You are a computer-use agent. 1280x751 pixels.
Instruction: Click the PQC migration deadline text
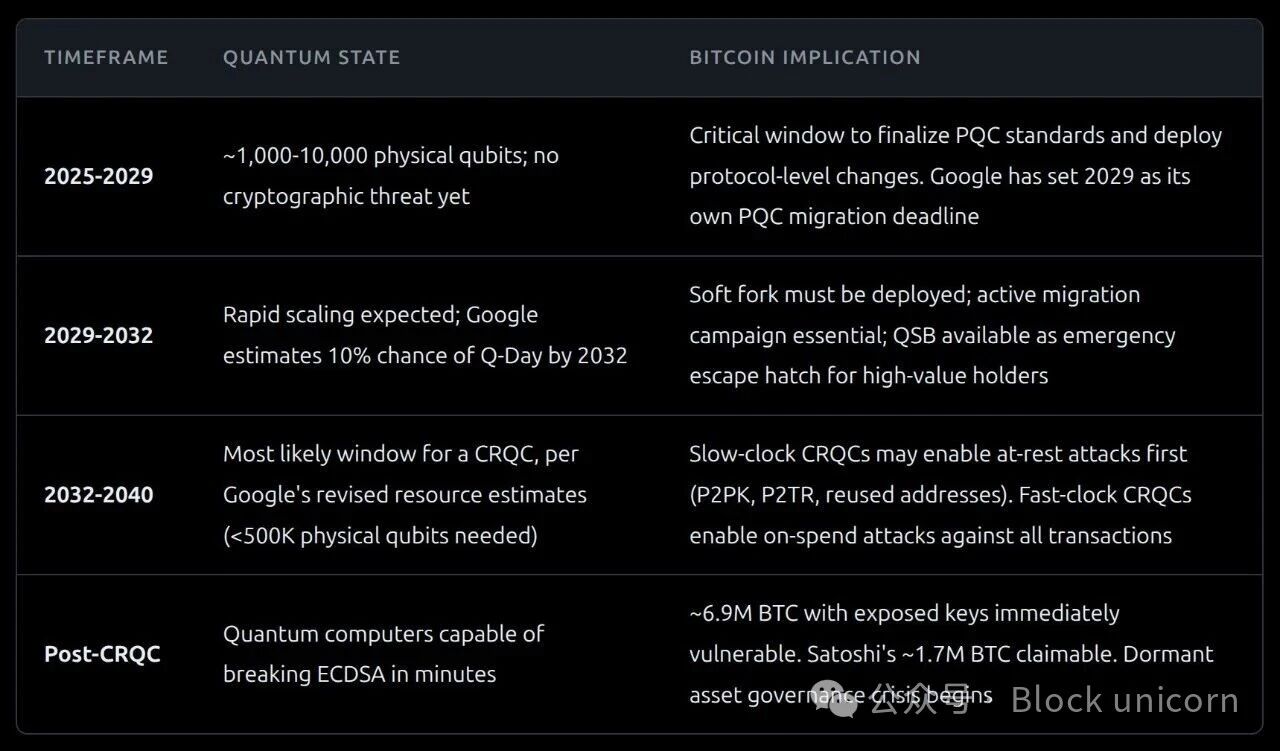[834, 216]
